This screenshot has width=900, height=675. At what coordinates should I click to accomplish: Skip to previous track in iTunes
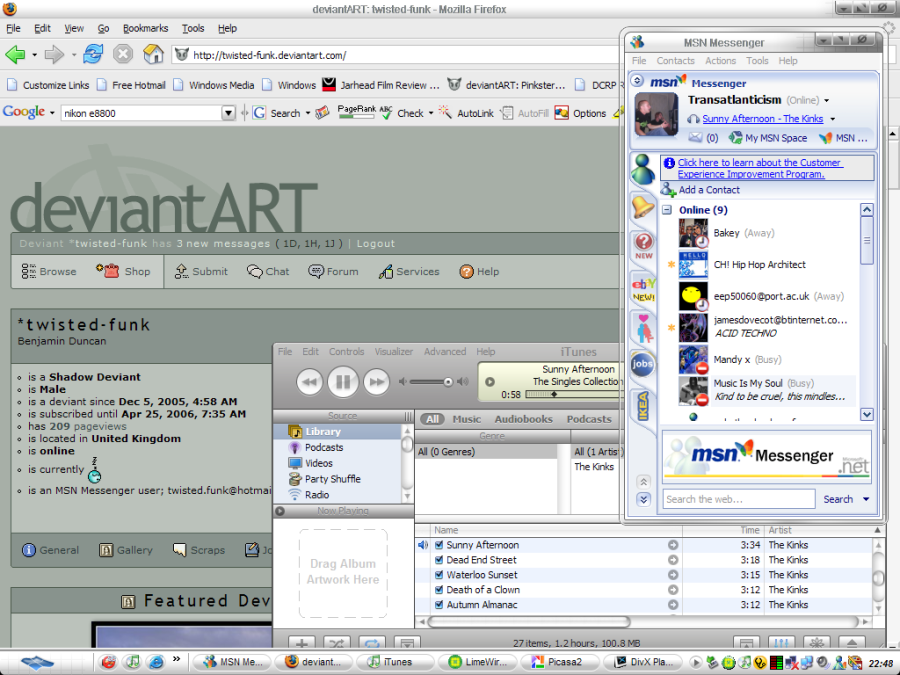tap(310, 382)
